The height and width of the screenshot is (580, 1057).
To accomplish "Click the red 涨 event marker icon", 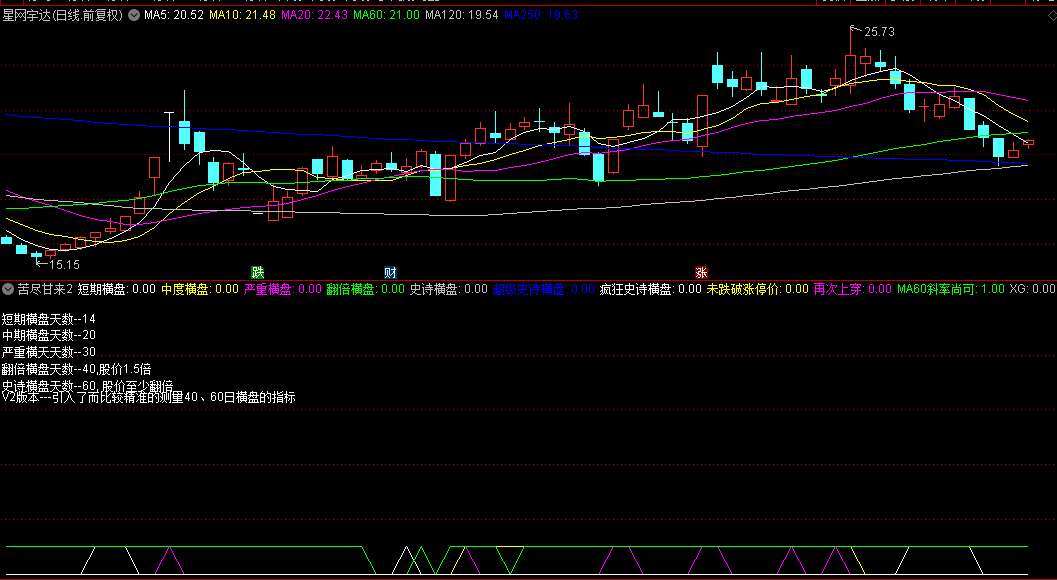I will tap(701, 272).
